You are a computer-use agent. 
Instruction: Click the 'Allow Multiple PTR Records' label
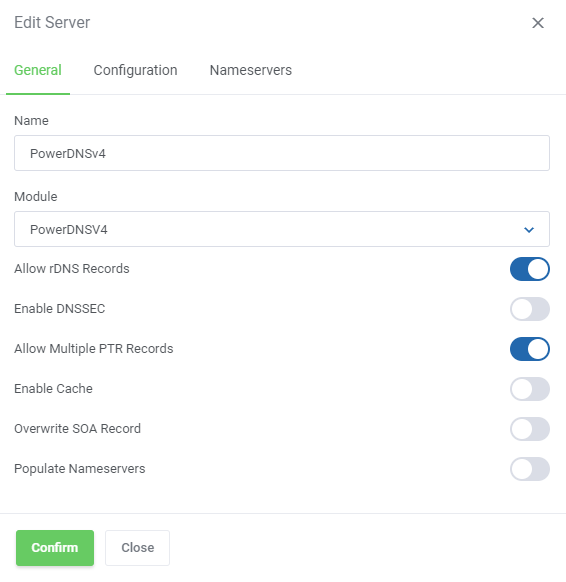(94, 349)
